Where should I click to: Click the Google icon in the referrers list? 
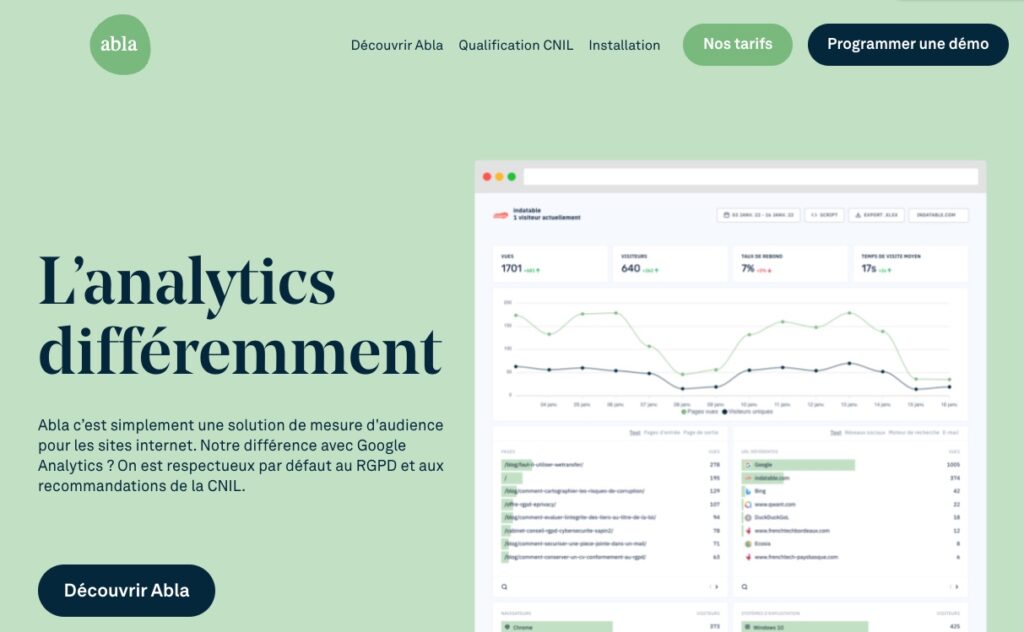click(x=748, y=465)
